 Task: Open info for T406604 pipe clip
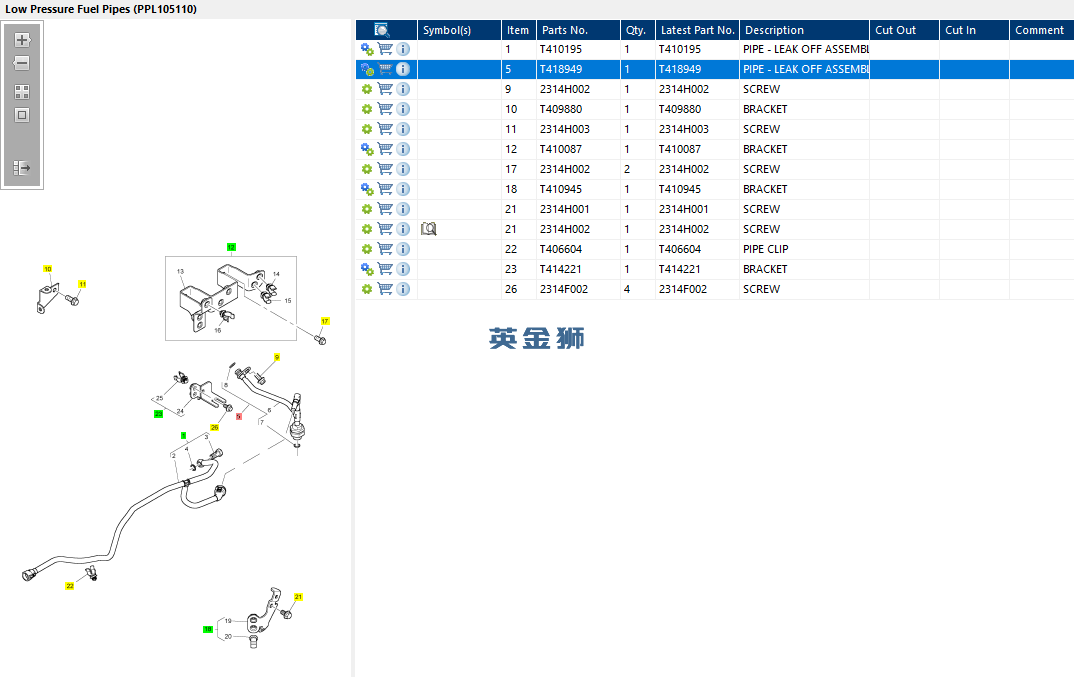[403, 249]
